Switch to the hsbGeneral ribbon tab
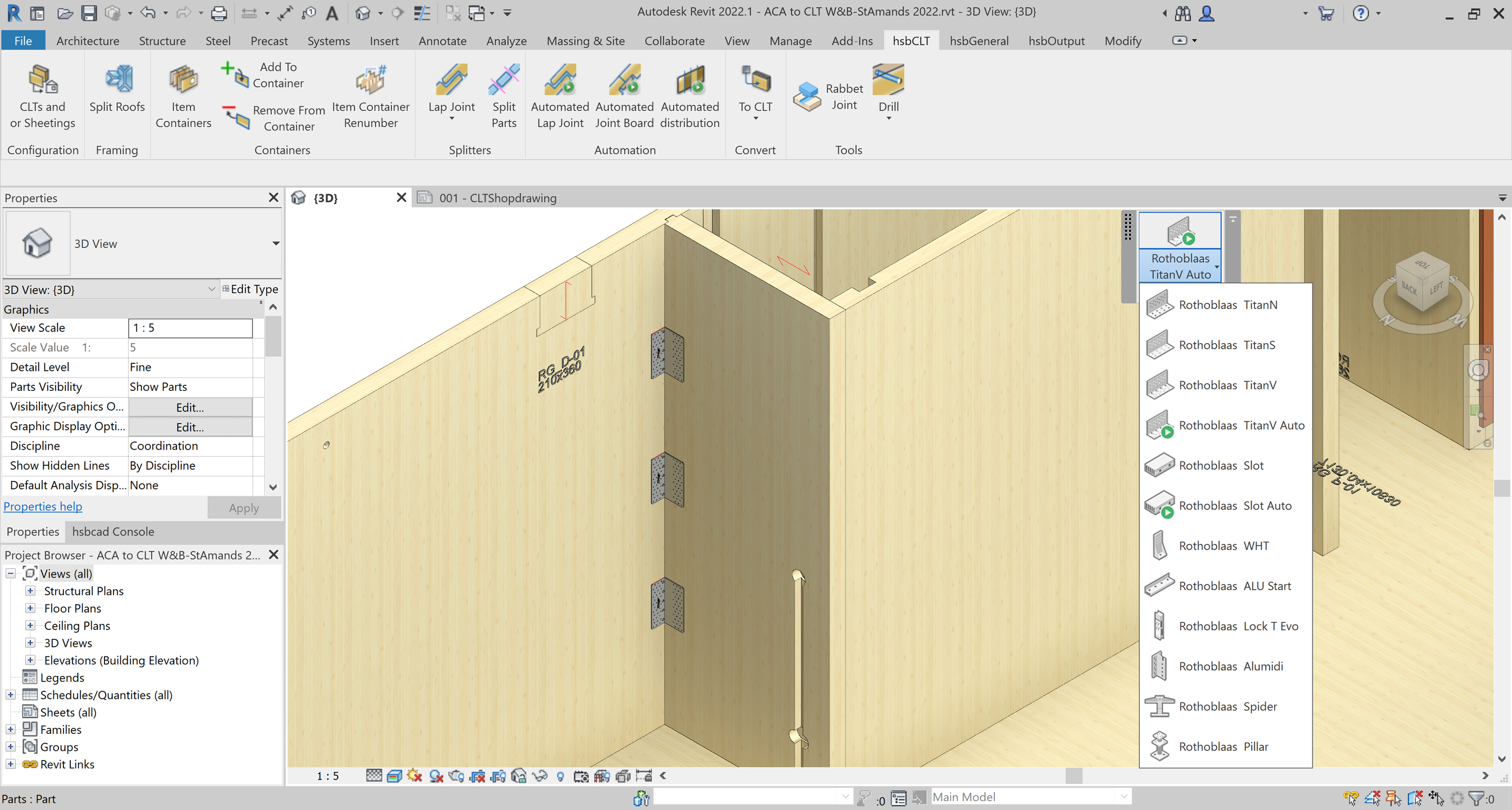The image size is (1512, 810). click(x=978, y=40)
